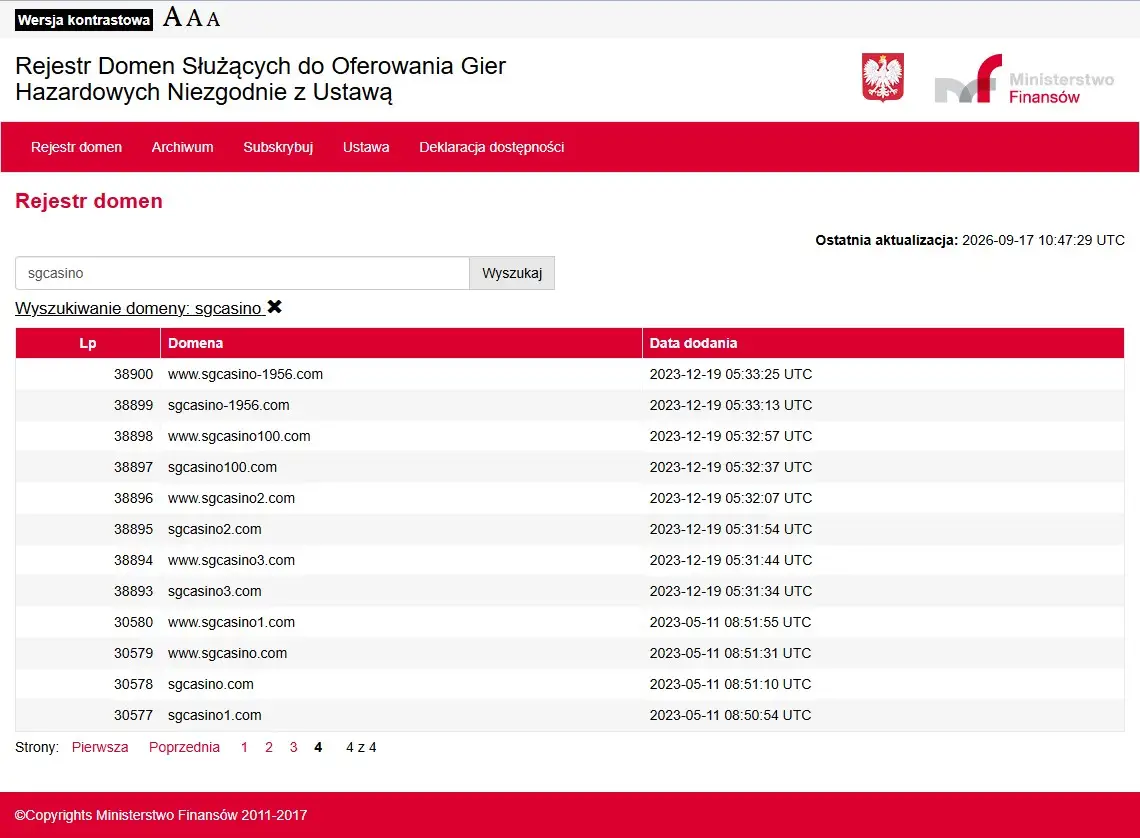Open the Ministerstwo Finansów logo

(1024, 79)
